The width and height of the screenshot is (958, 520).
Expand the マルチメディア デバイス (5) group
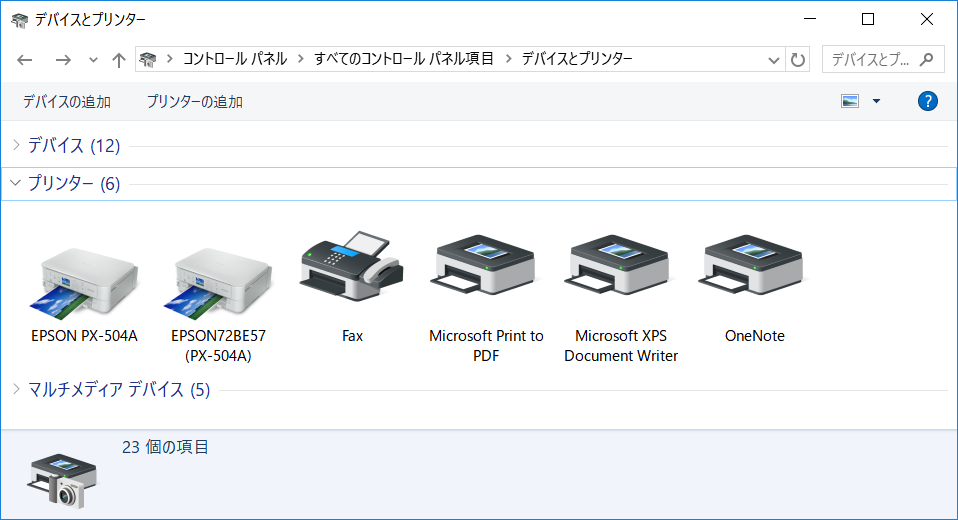16,389
